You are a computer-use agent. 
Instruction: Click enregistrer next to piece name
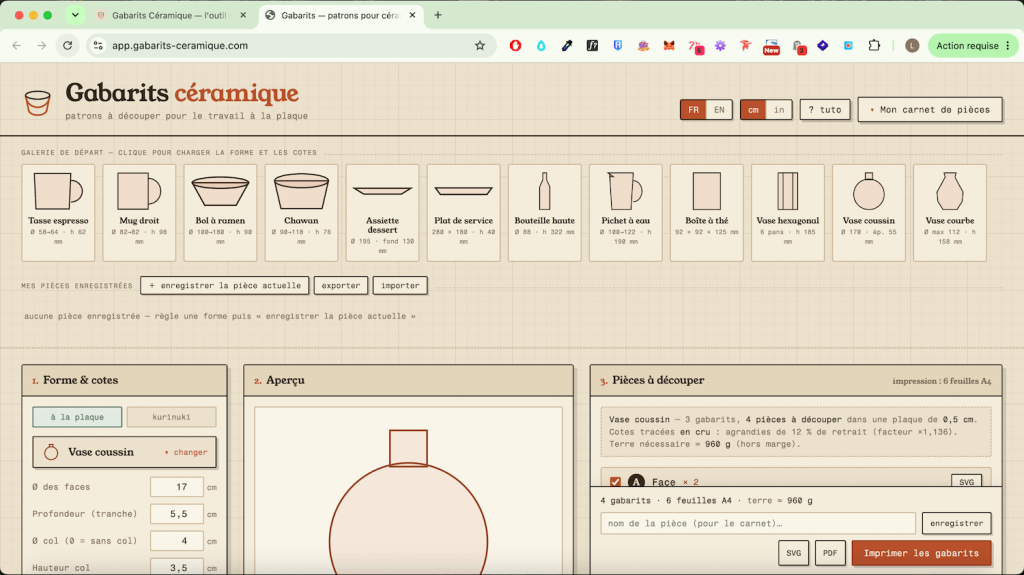pos(957,523)
